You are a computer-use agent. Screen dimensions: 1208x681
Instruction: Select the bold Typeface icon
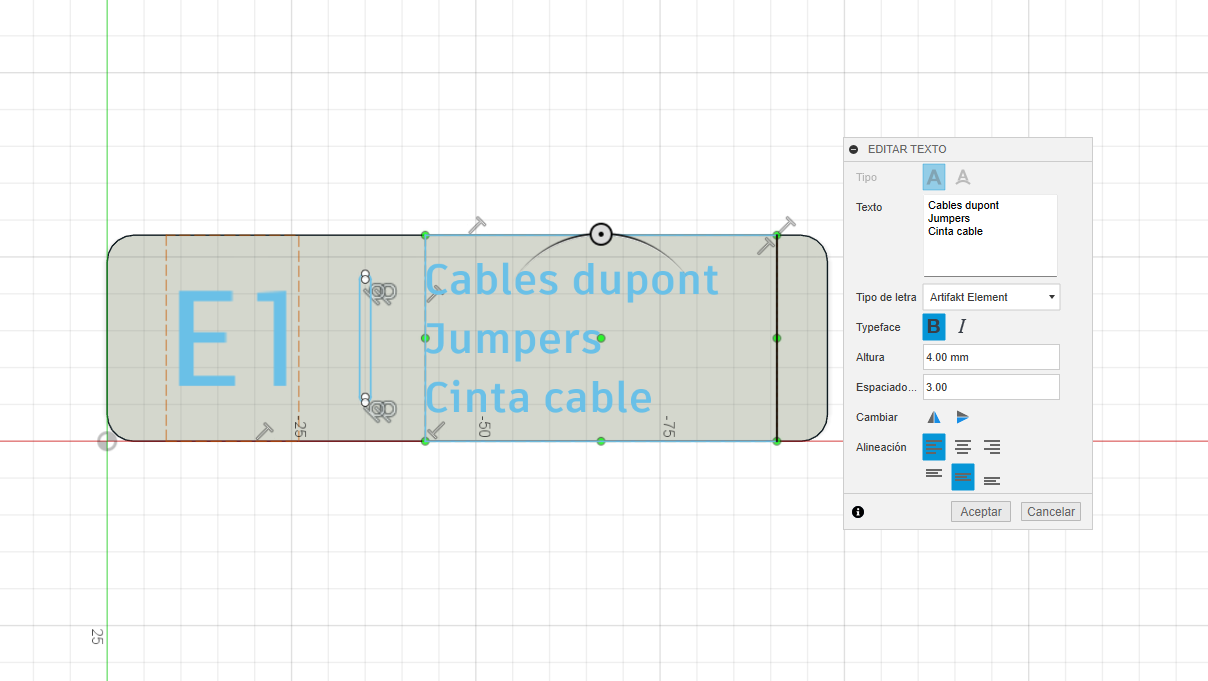pyautogui.click(x=933, y=326)
